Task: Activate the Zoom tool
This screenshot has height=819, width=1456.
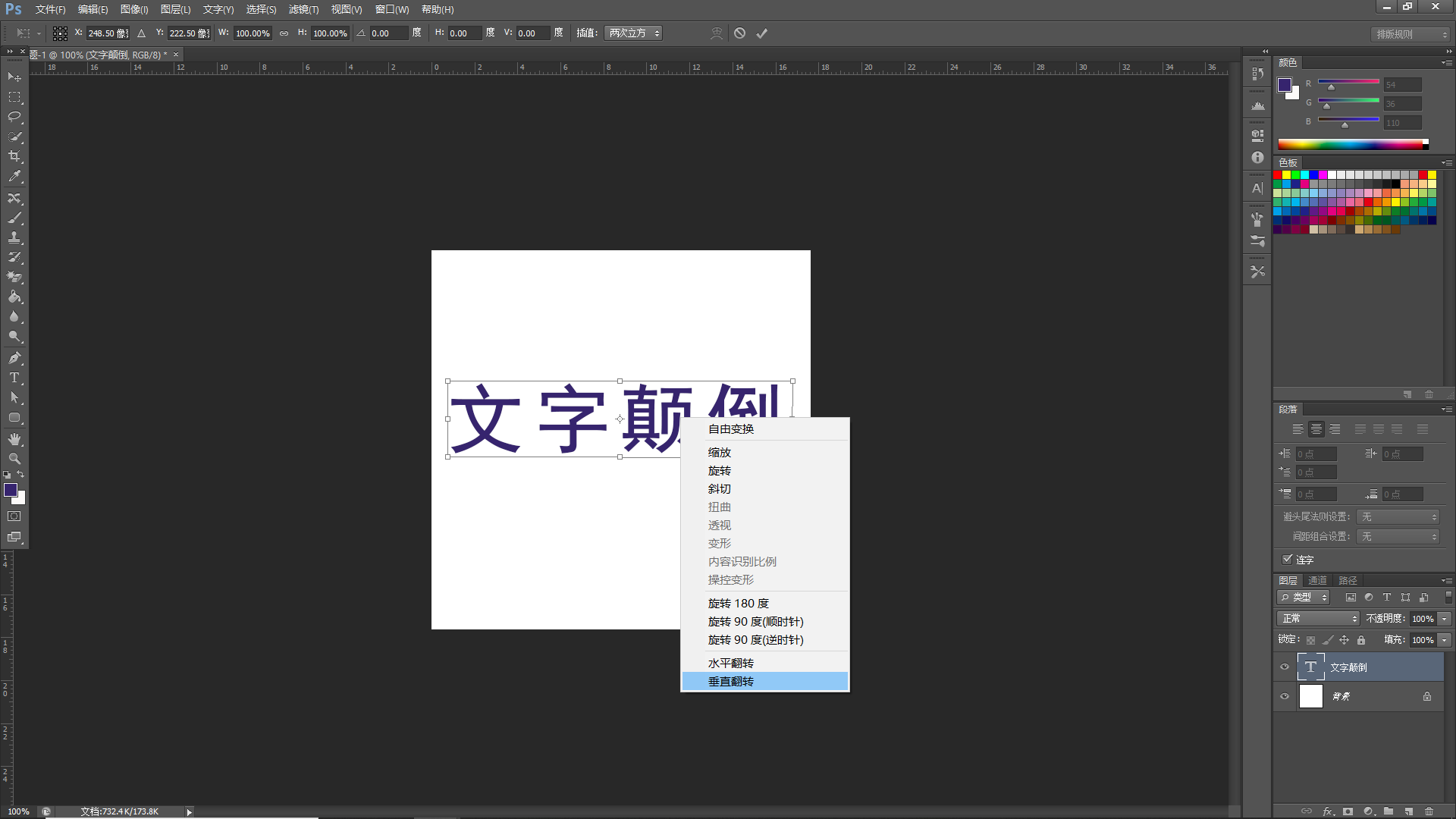Action: coord(14,459)
